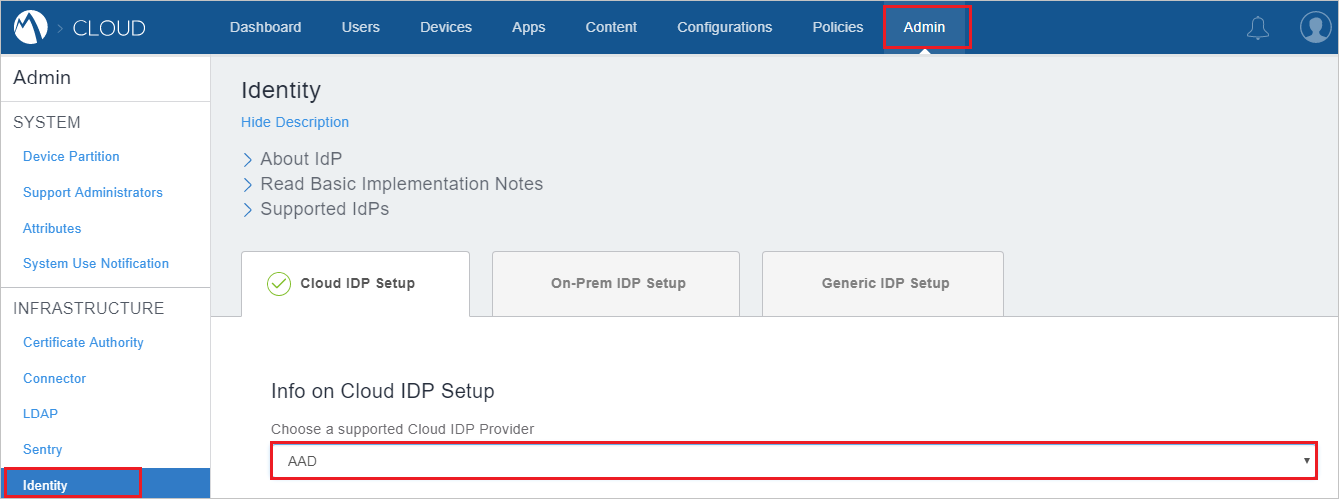The width and height of the screenshot is (1339, 499).
Task: Open System Use Notification
Action: 96,263
